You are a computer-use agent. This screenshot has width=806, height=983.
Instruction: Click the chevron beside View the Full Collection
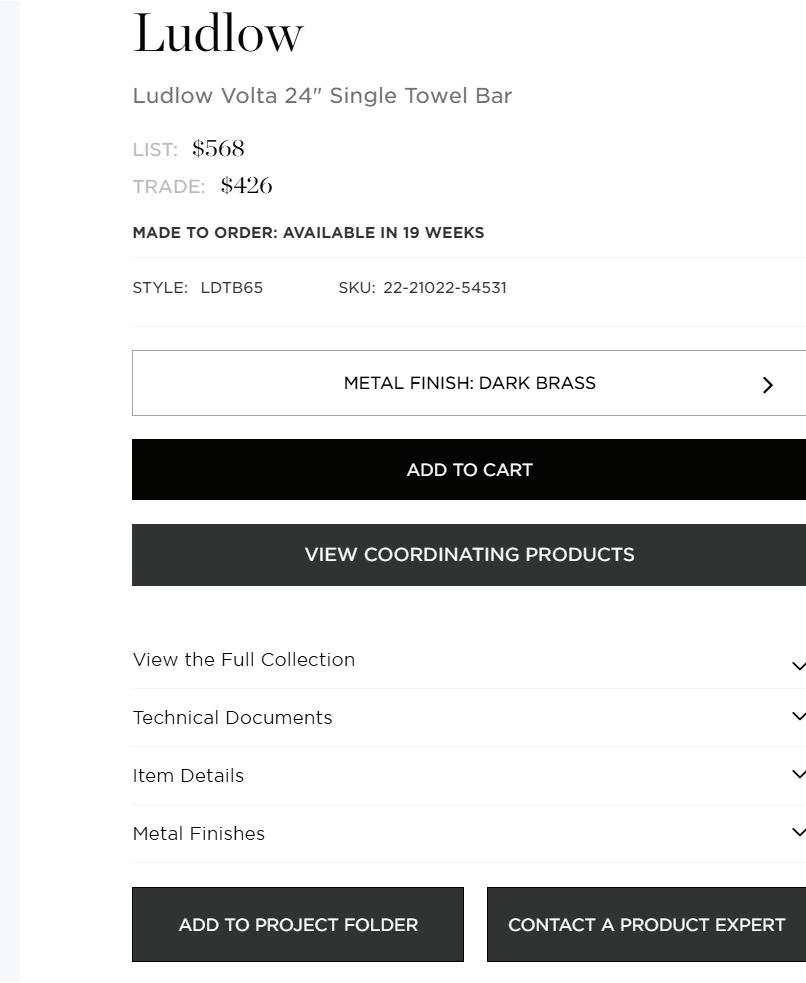click(798, 666)
